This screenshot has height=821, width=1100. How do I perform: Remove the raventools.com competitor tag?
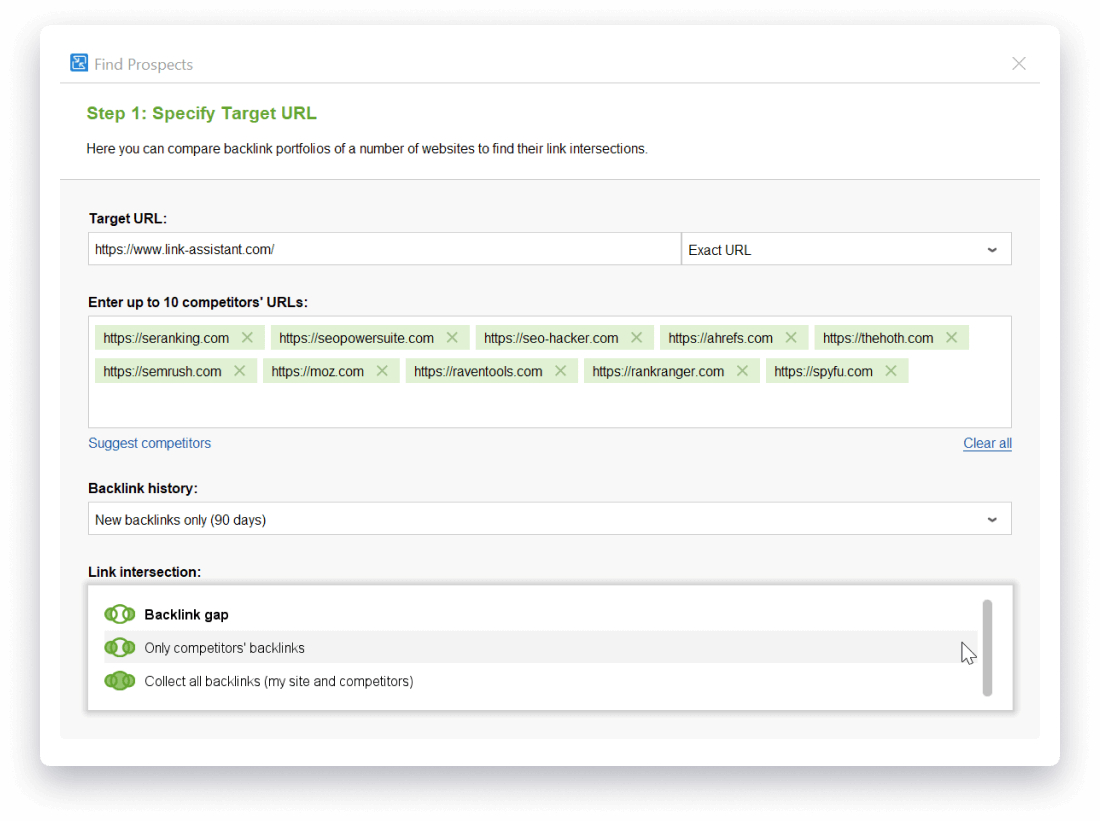561,371
